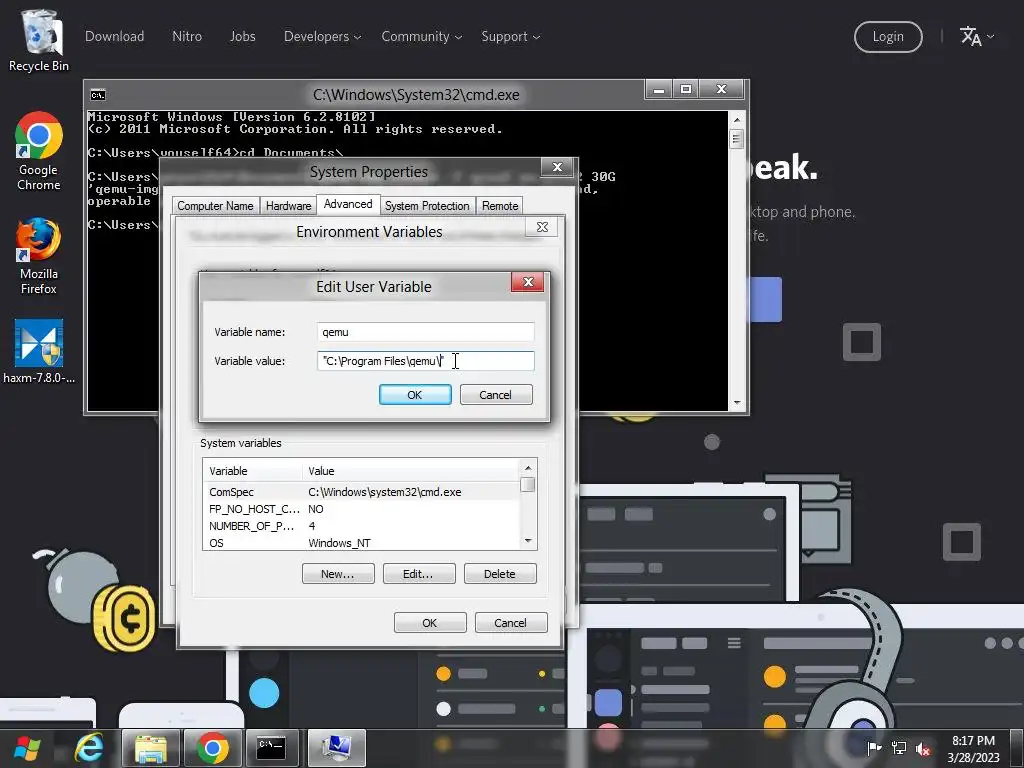The image size is (1024, 768).
Task: Select the ComSpec system variable row
Action: pos(362,492)
